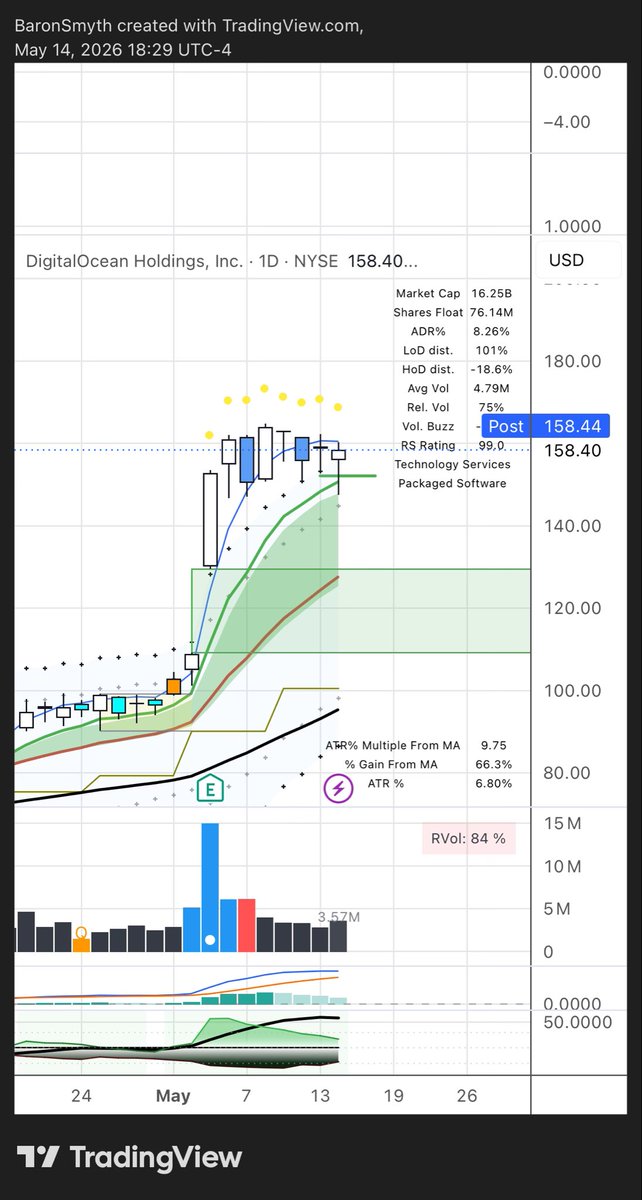This screenshot has width=642, height=1200.
Task: Click the green earnings E marker
Action: [x=211, y=788]
